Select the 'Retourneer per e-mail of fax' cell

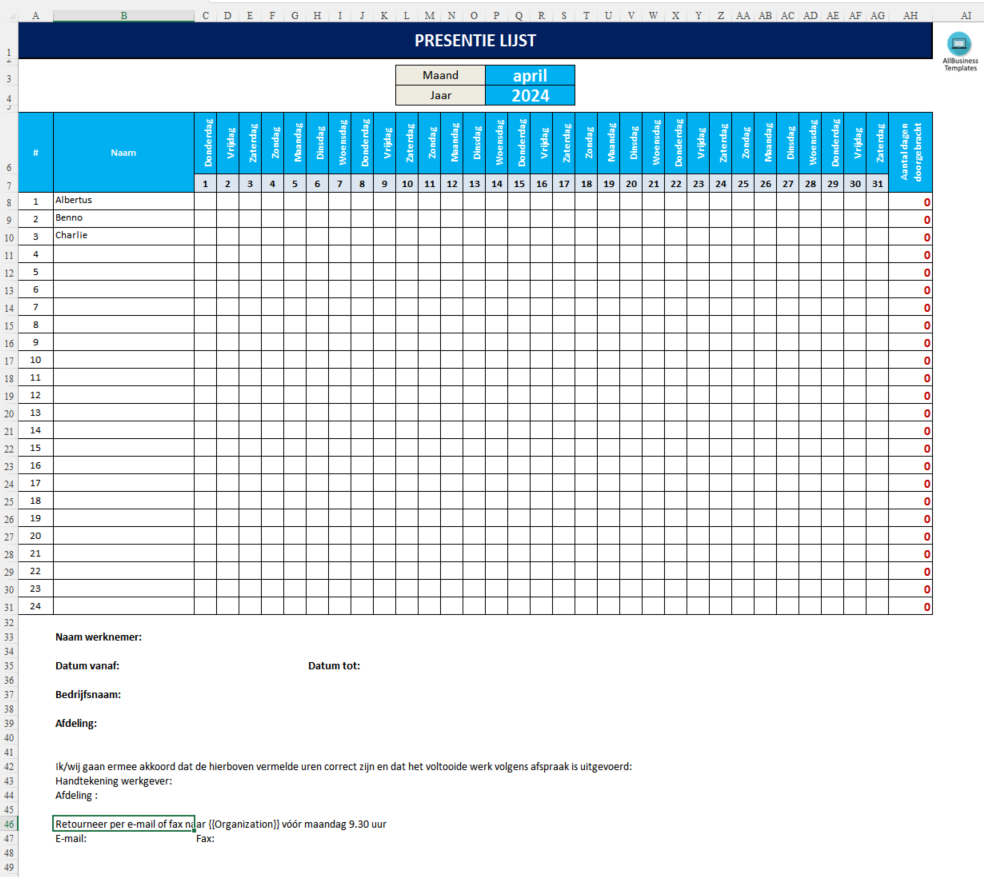[x=123, y=824]
